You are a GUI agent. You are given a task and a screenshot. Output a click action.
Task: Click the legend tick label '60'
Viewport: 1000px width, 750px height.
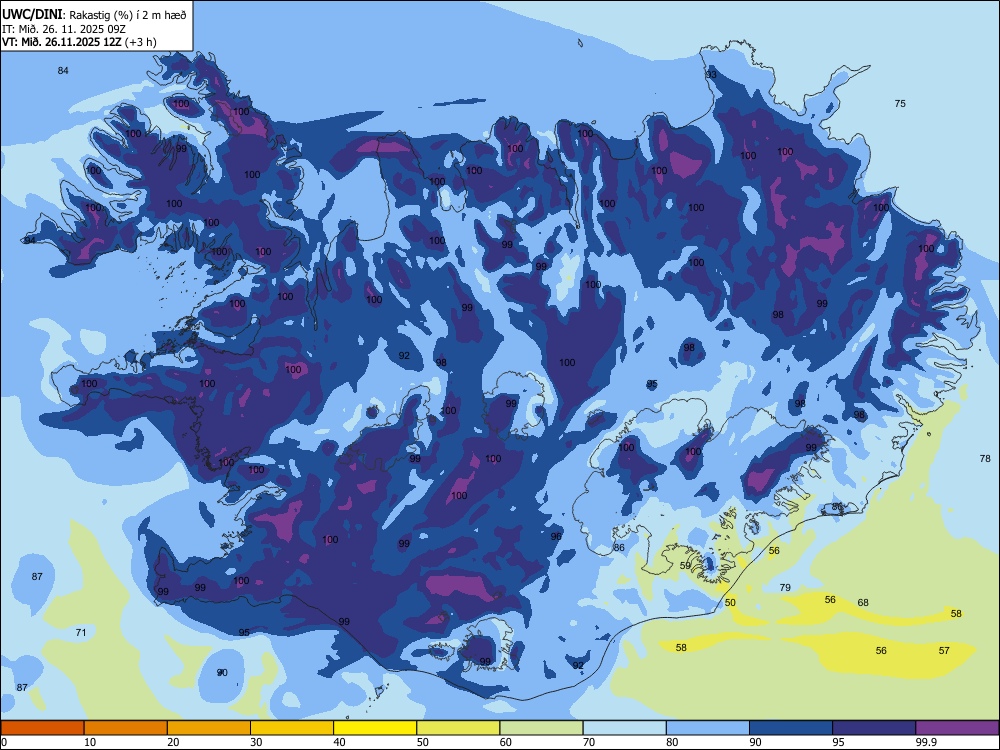(x=506, y=742)
